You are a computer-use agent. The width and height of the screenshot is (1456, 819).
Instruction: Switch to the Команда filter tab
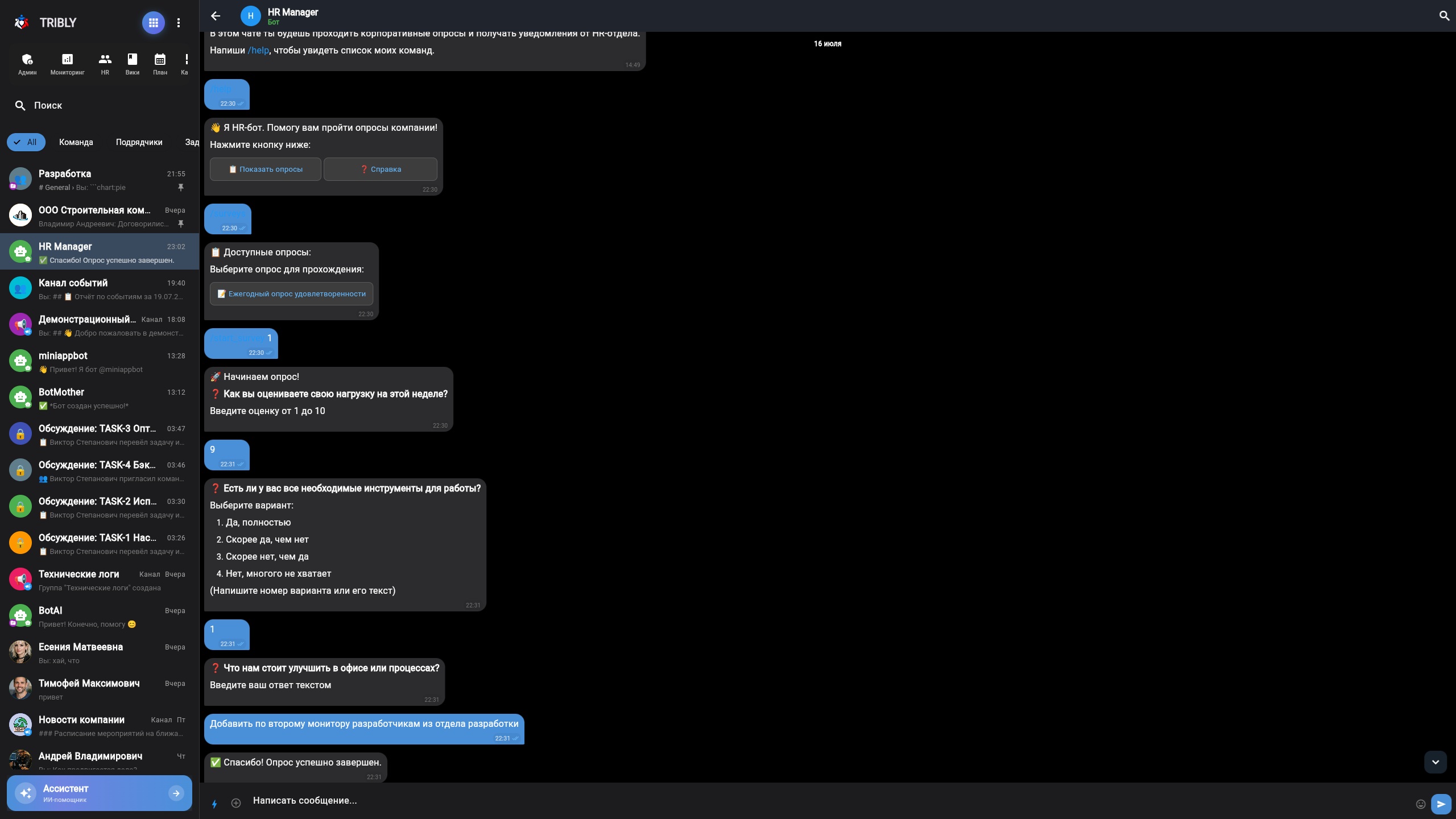coord(76,142)
